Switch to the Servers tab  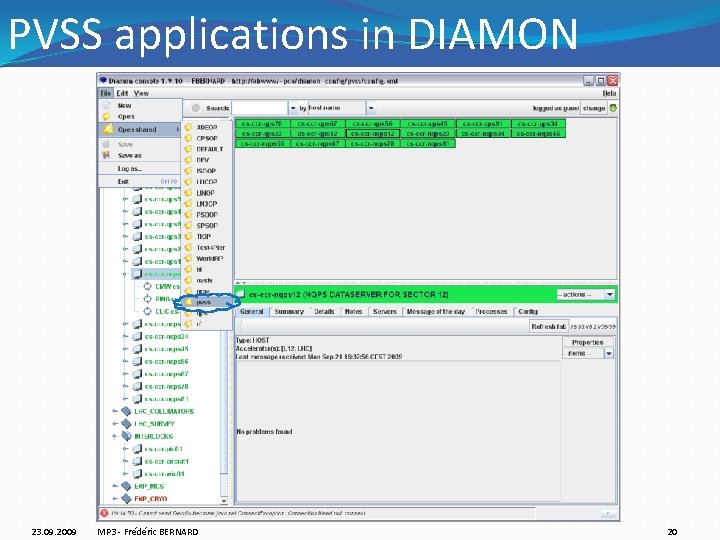point(384,311)
